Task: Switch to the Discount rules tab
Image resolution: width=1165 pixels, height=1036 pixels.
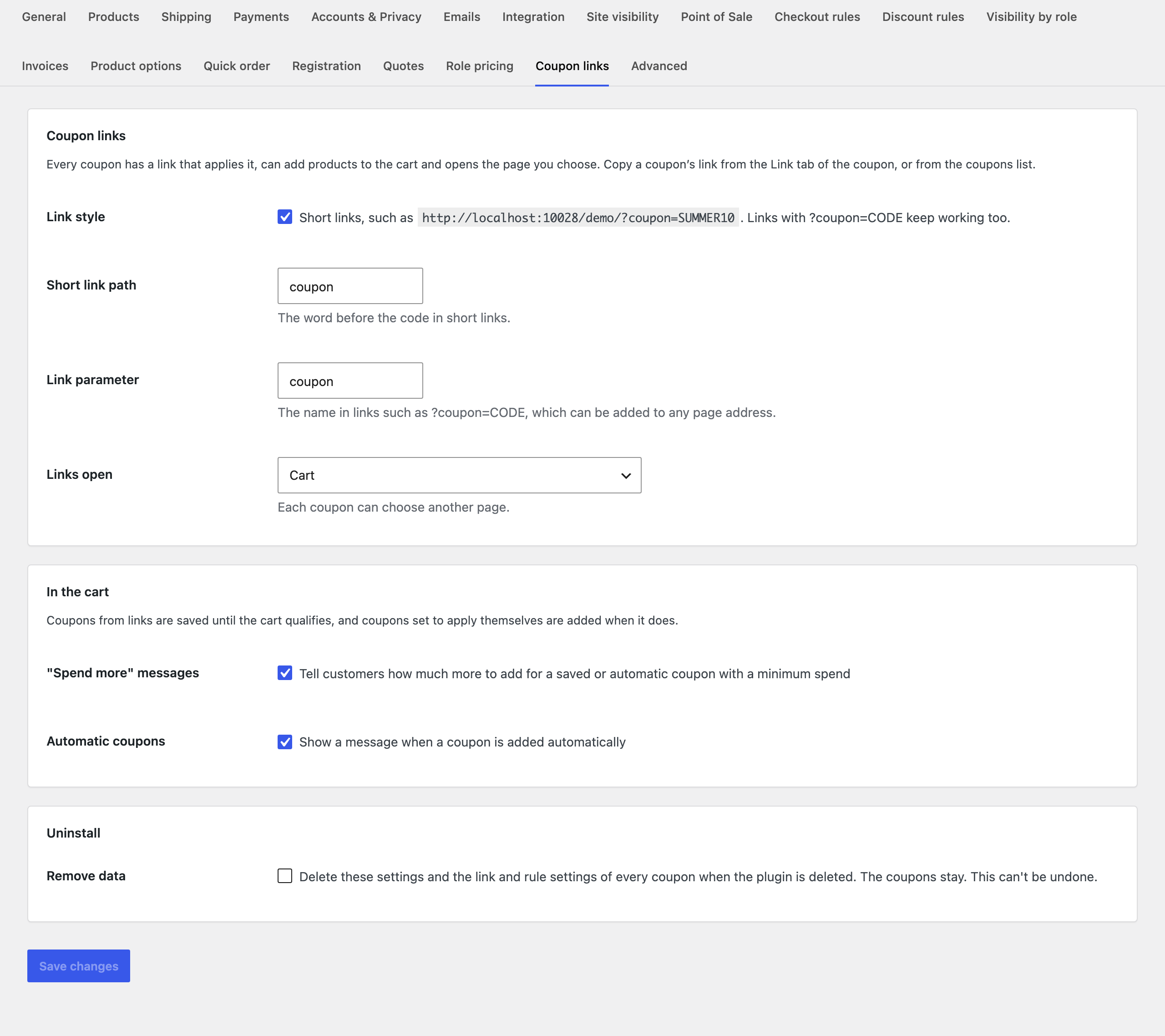Action: pyautogui.click(x=923, y=17)
